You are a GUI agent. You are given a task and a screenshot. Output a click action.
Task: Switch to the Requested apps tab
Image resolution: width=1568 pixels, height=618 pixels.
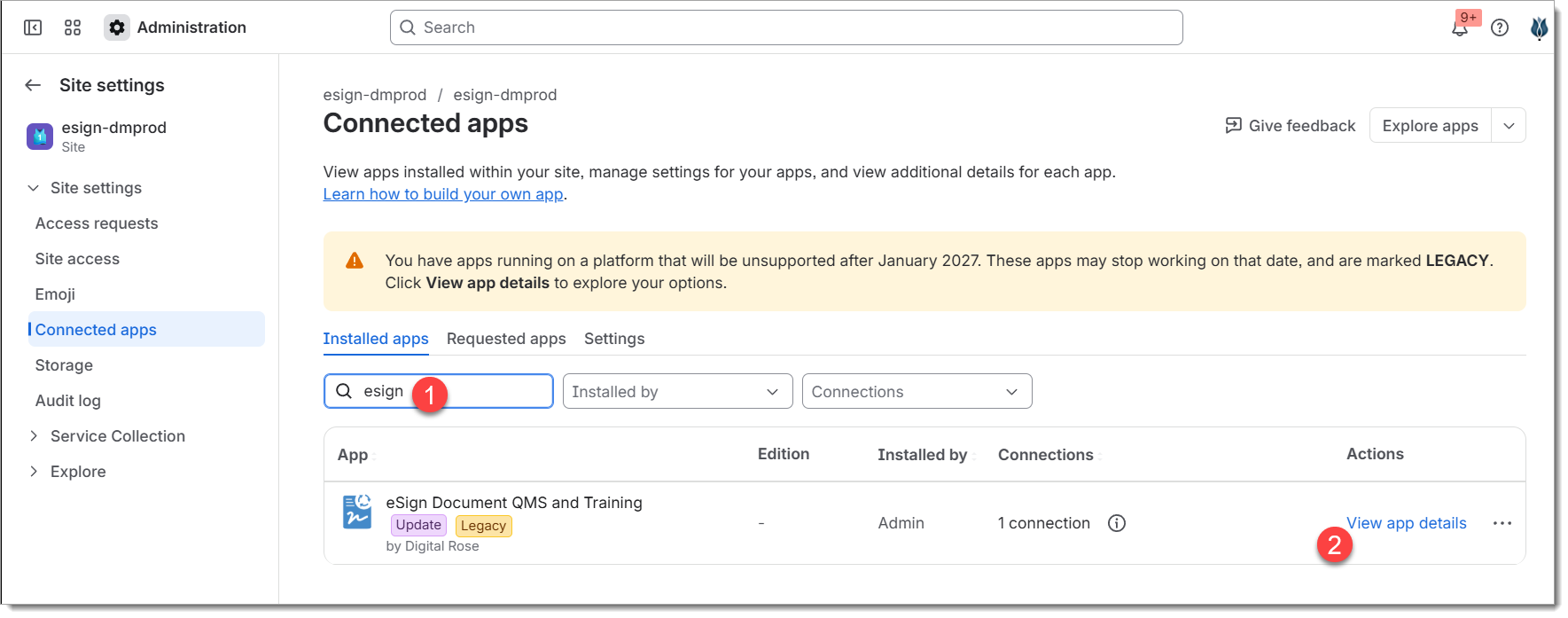point(506,339)
